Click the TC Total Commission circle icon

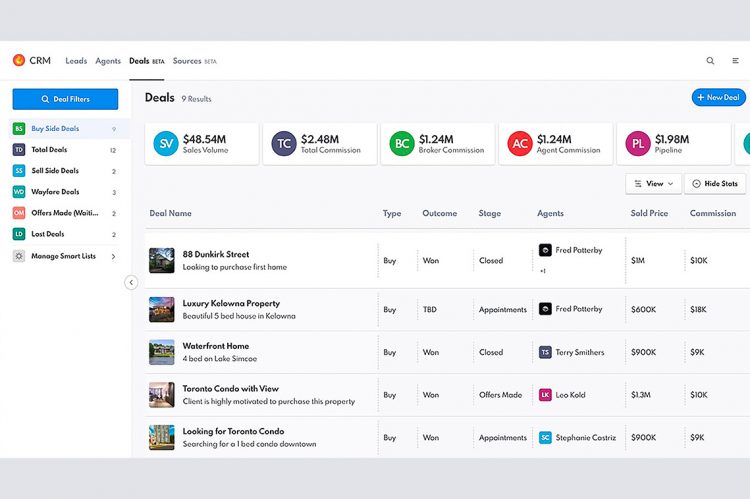point(284,144)
